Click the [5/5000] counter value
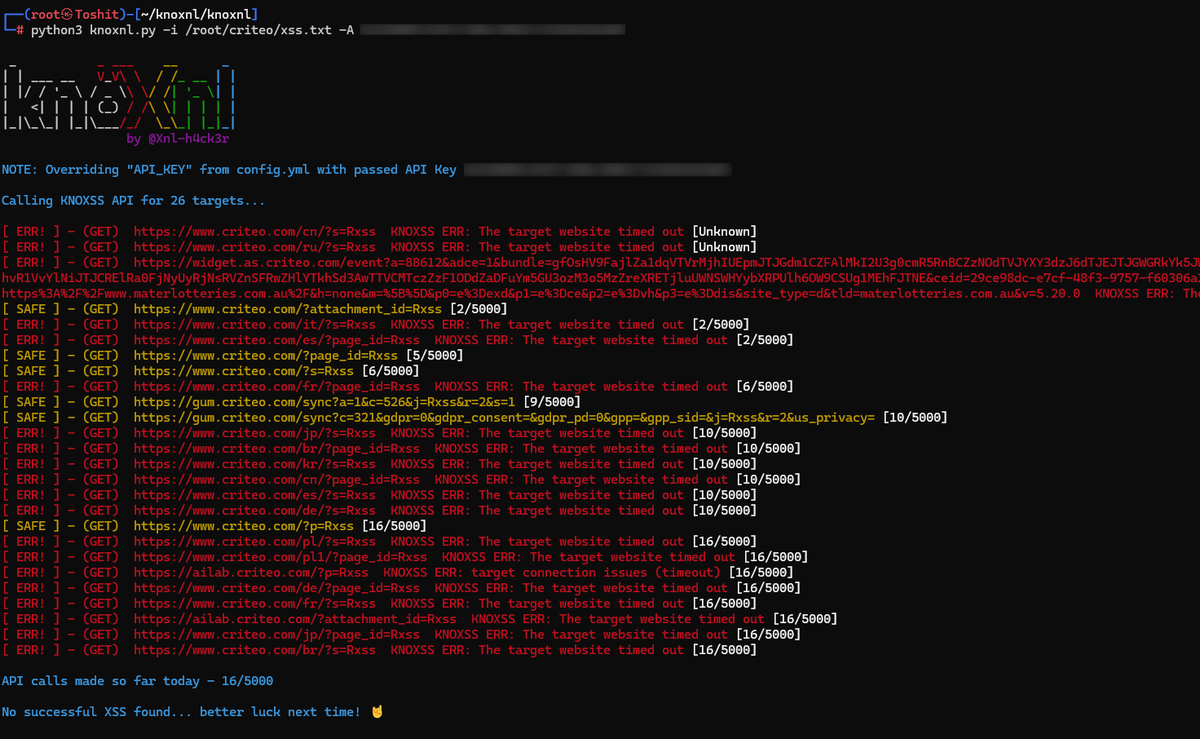This screenshot has height=739, width=1200. coord(435,356)
